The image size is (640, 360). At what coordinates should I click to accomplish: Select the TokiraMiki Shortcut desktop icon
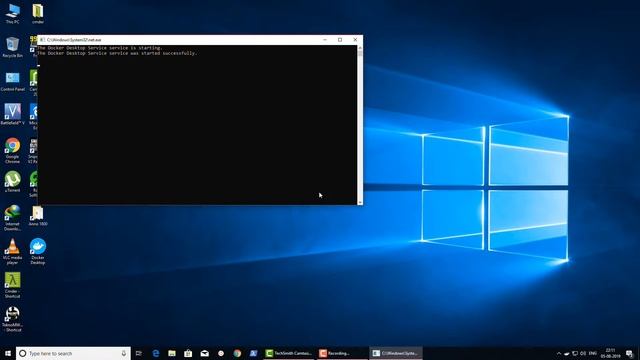[12, 319]
